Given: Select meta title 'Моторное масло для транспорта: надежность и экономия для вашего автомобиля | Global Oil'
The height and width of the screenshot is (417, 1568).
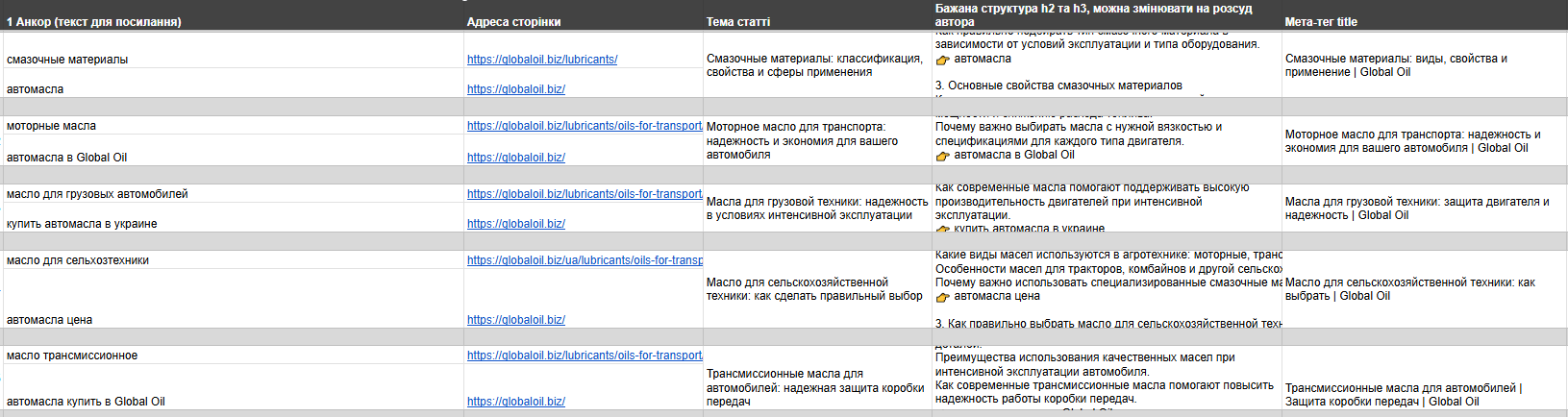Looking at the screenshot, I should click(x=1425, y=141).
